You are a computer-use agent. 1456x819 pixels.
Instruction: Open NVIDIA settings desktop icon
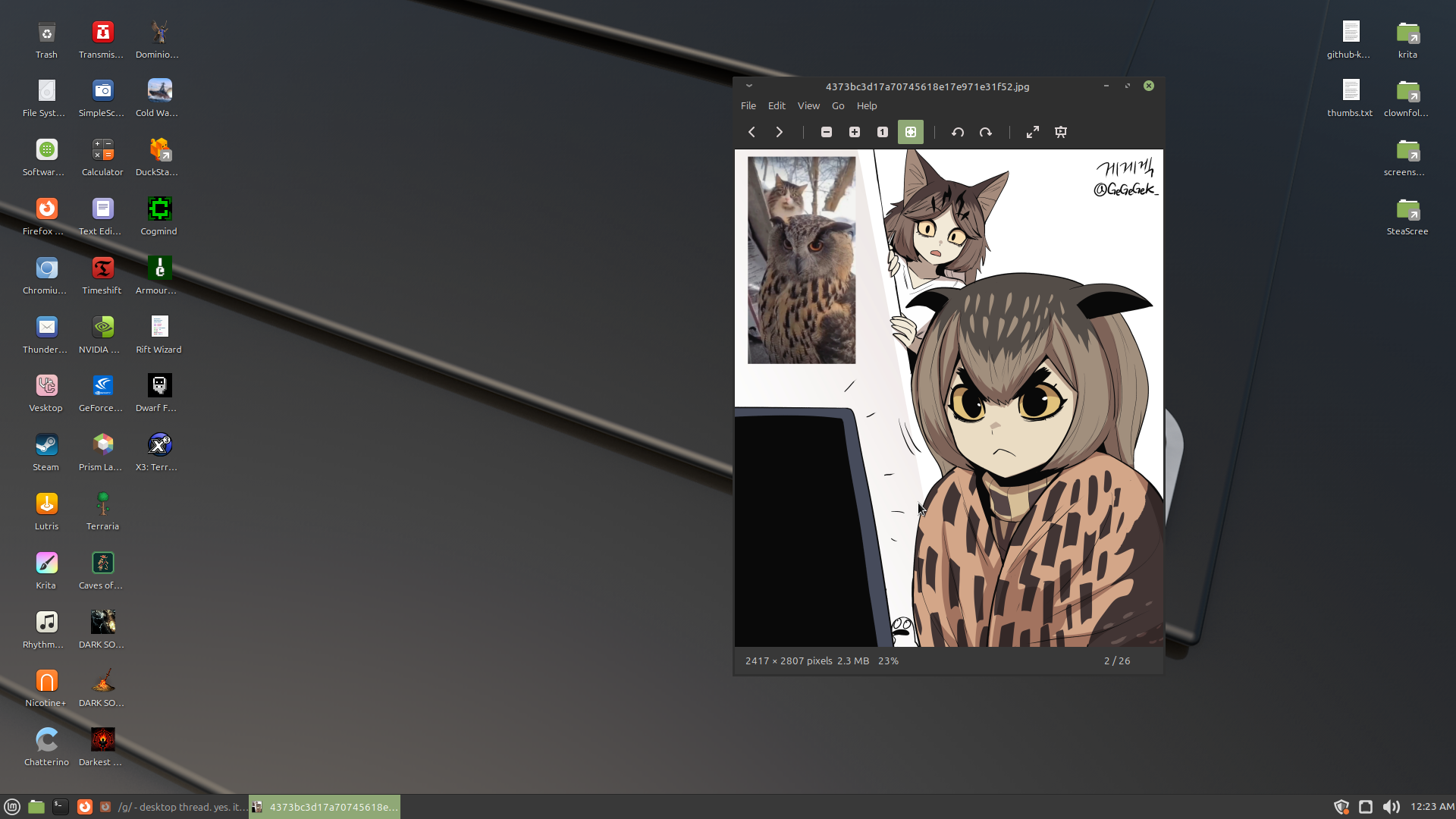pyautogui.click(x=102, y=335)
